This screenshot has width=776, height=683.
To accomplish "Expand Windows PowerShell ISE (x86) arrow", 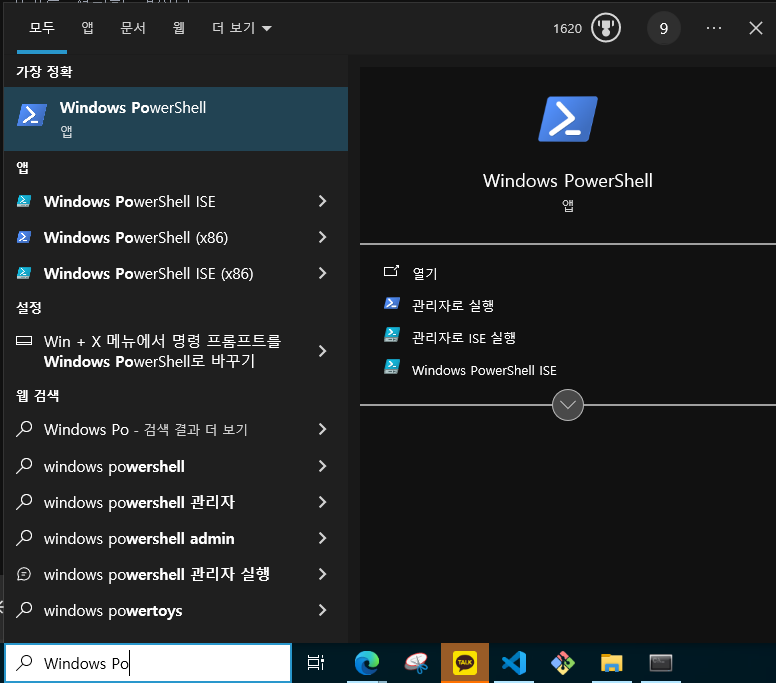I will [323, 273].
